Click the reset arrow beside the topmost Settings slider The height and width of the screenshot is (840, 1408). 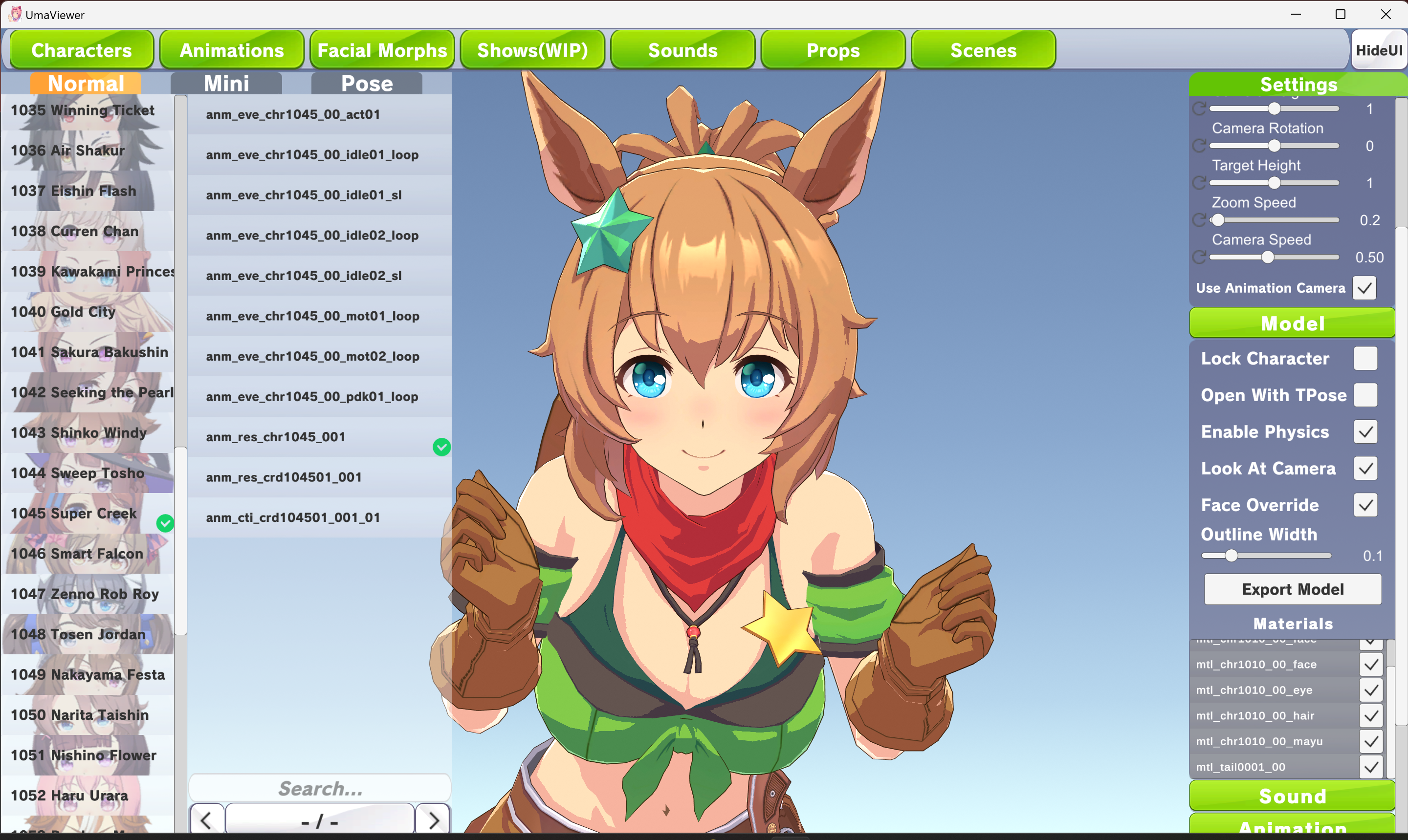click(x=1199, y=108)
